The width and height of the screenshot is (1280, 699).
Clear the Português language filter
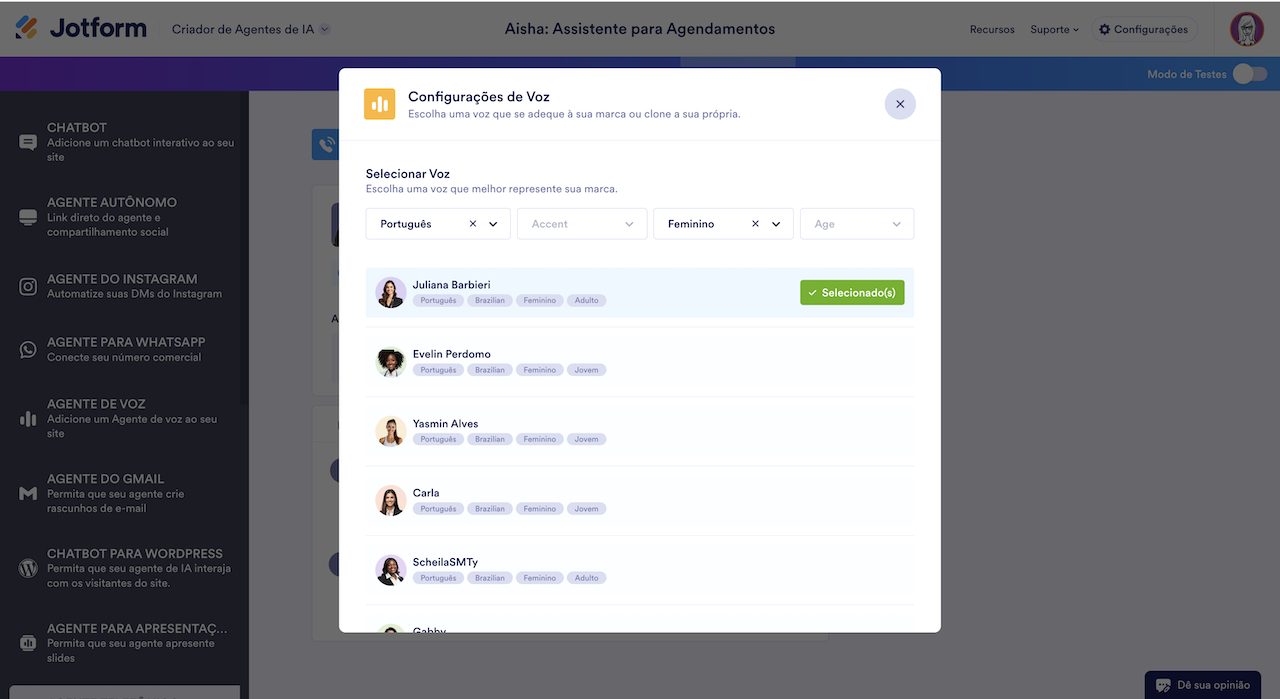[x=473, y=224]
